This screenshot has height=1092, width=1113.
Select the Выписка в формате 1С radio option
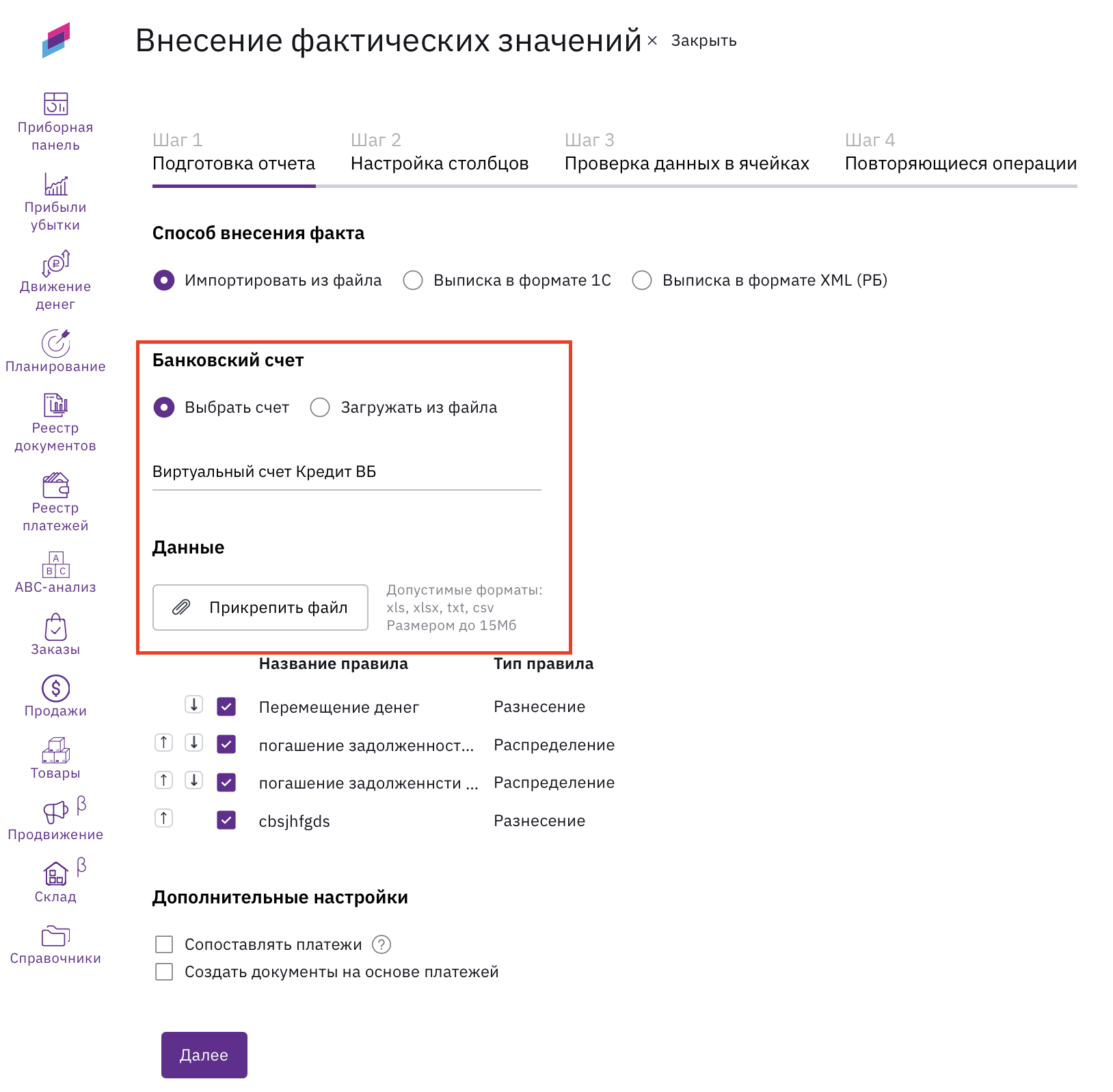coord(413,280)
